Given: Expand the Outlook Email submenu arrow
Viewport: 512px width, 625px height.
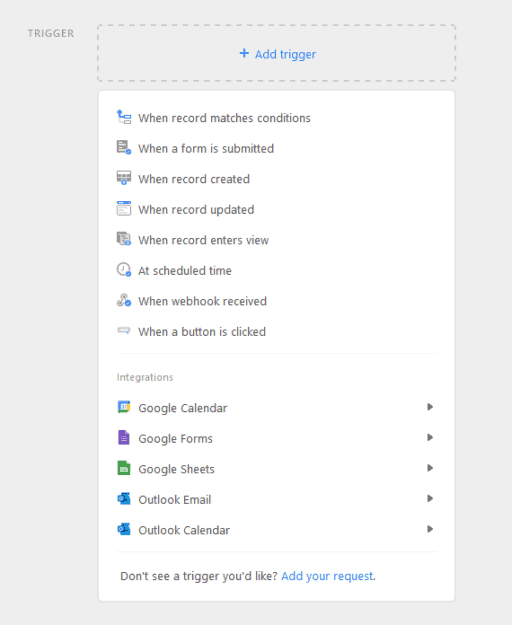Looking at the screenshot, I should [430, 499].
